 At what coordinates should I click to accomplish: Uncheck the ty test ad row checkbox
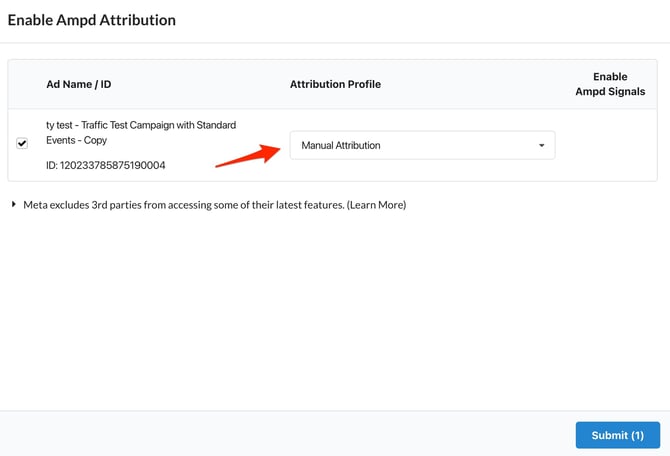coord(22,143)
